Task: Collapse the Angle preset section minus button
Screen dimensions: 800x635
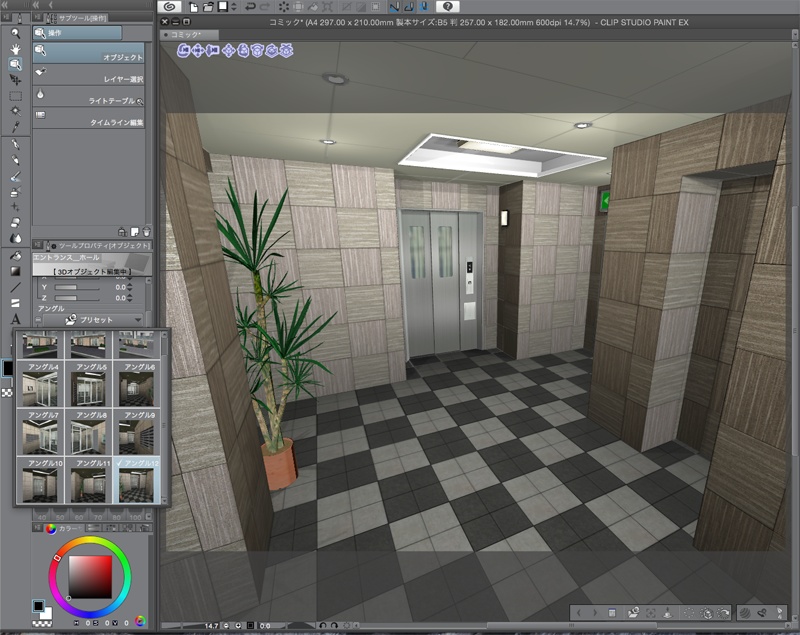Action: point(38,319)
